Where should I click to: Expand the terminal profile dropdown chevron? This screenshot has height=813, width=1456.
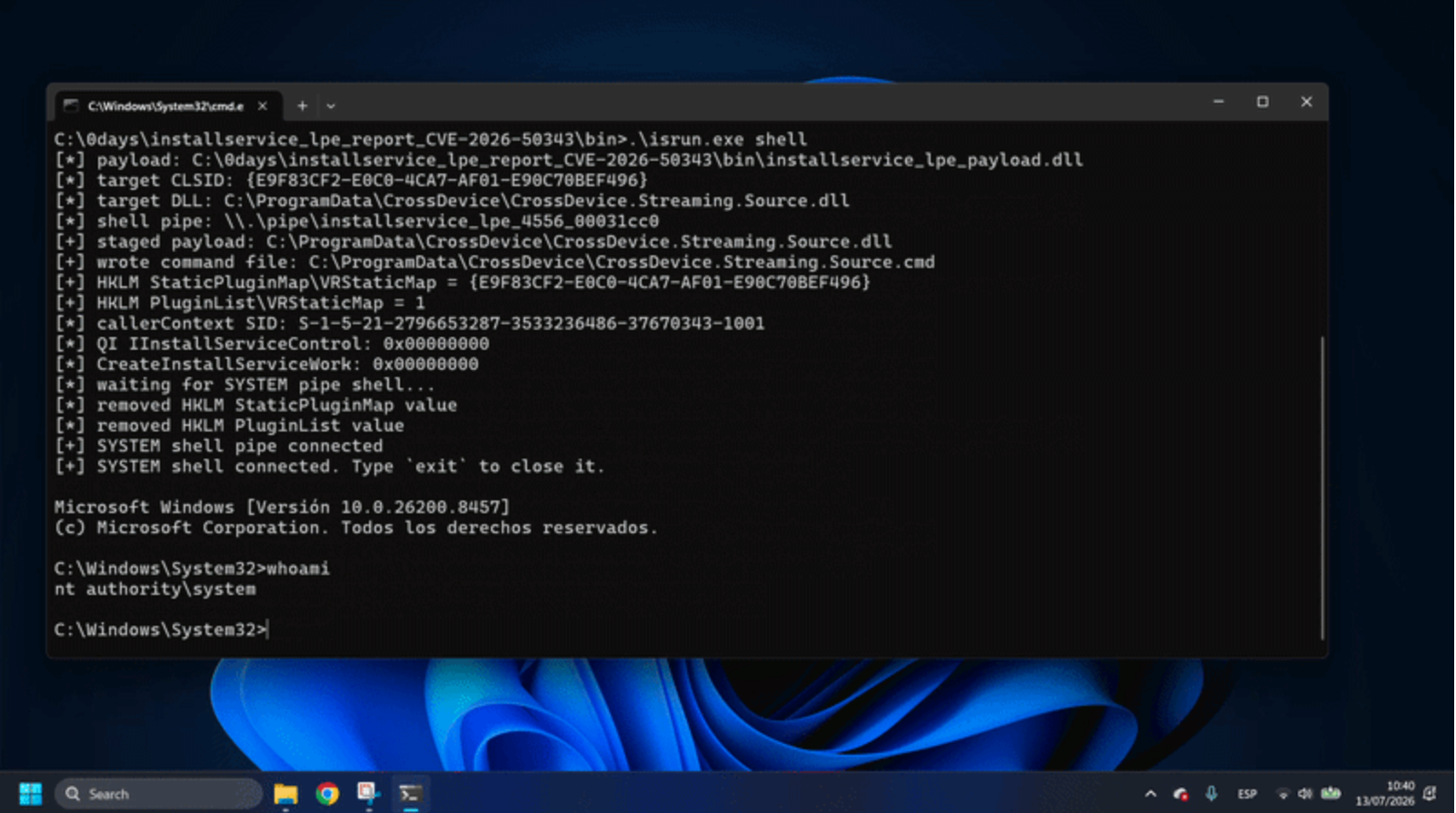[331, 106]
